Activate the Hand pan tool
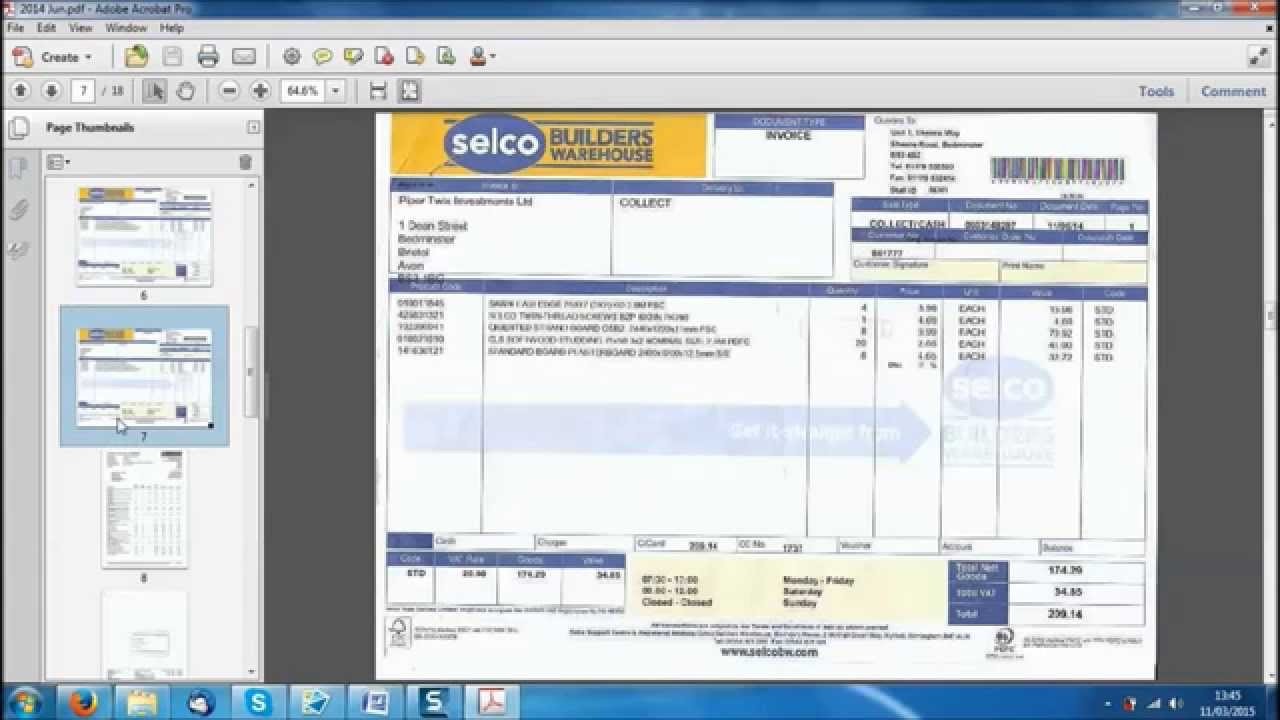1280x720 pixels. [185, 91]
